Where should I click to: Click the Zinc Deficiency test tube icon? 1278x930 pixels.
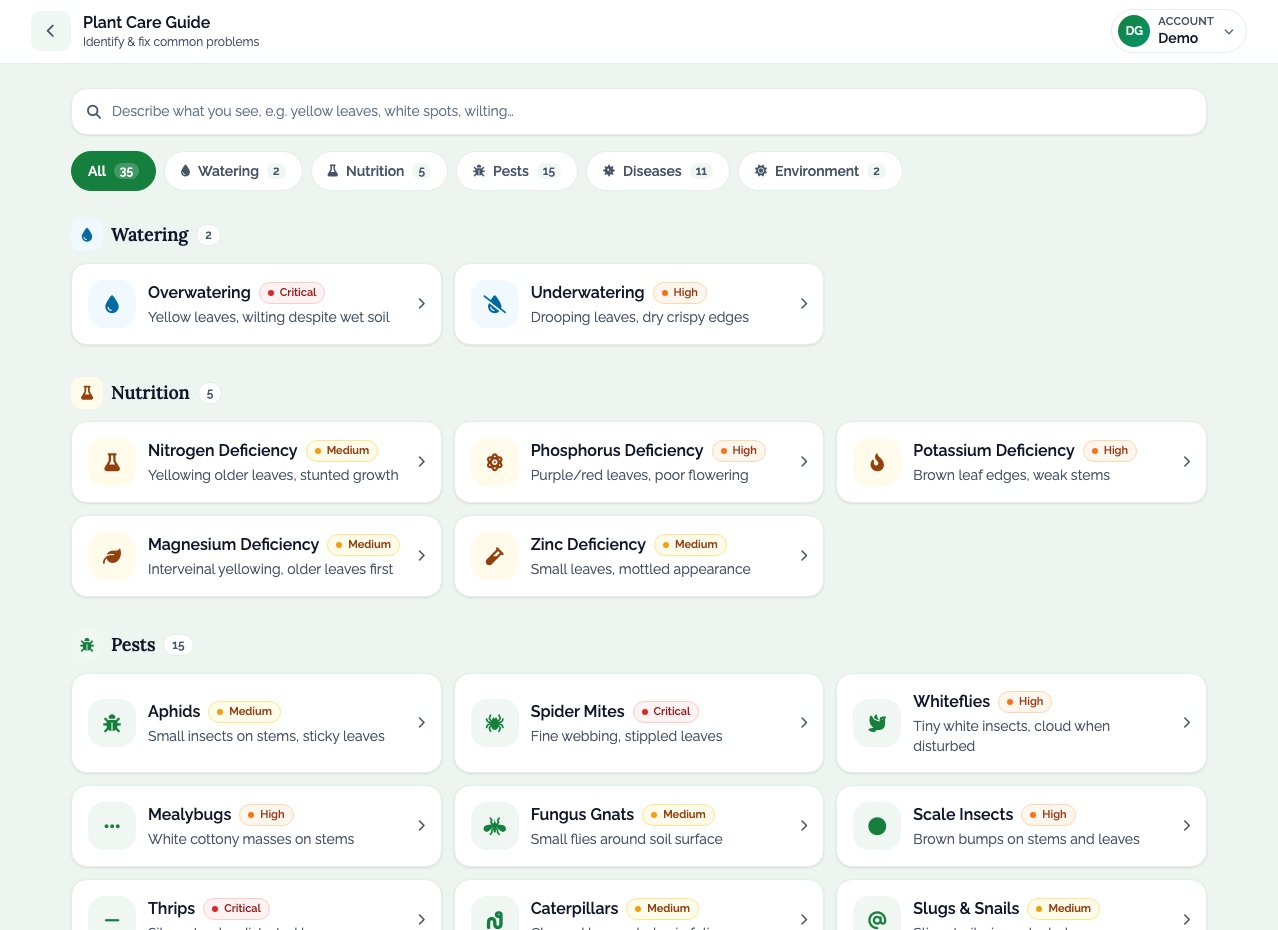coord(495,556)
